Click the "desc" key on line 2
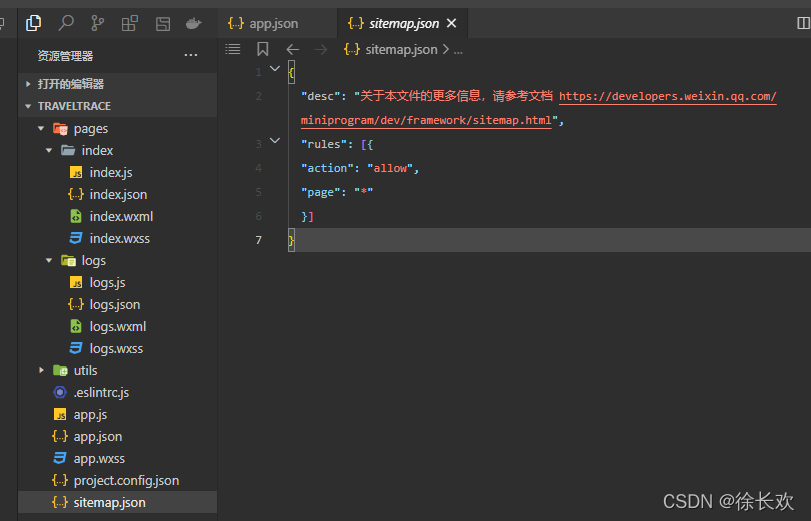The image size is (811, 521). [x=321, y=96]
